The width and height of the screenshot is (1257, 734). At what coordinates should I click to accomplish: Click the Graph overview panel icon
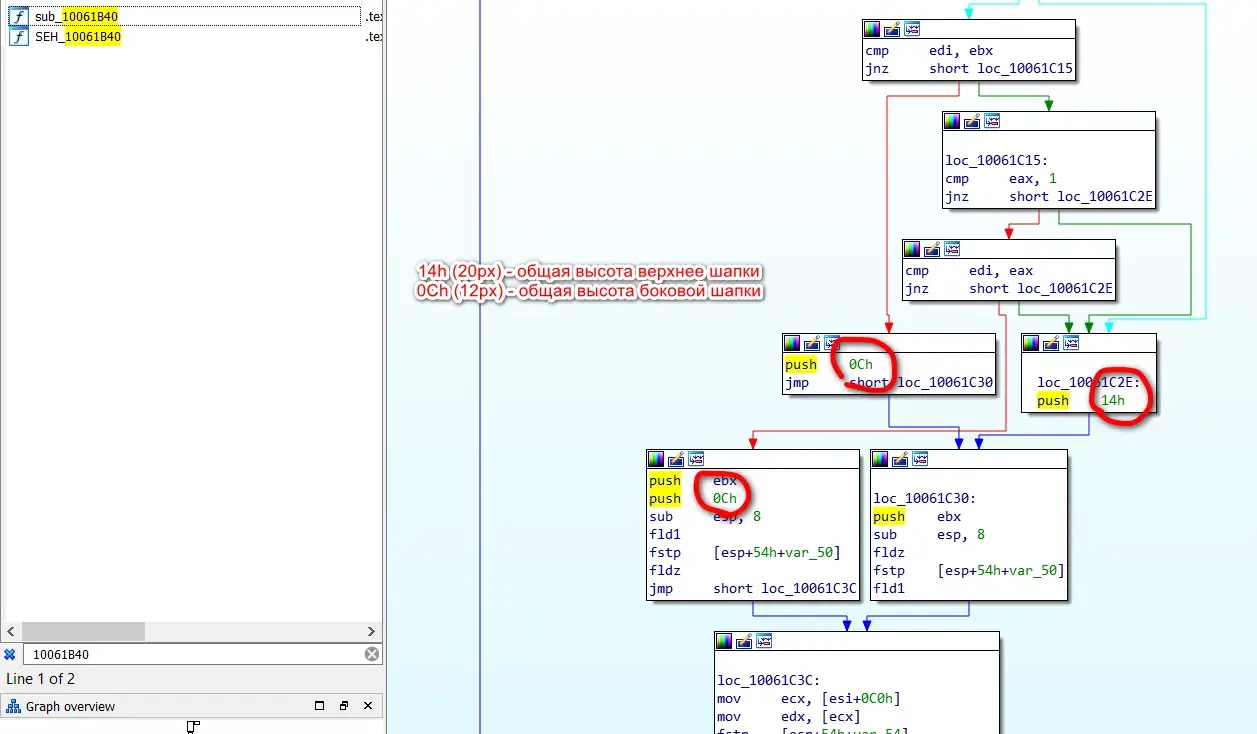pyautogui.click(x=14, y=706)
